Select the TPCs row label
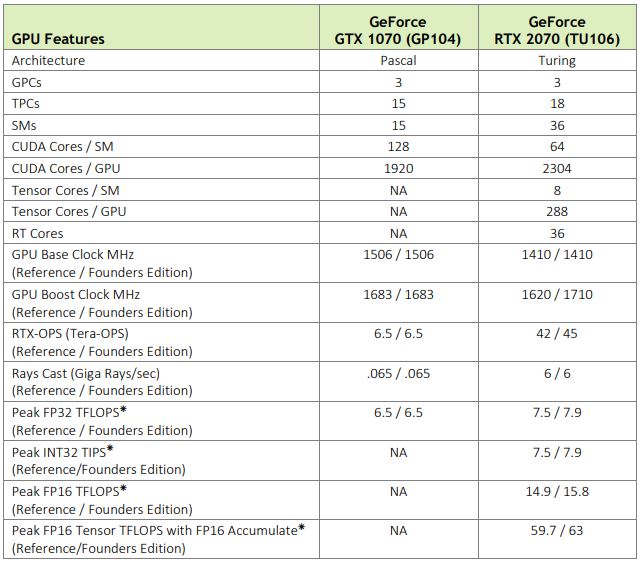Image resolution: width=642 pixels, height=566 pixels. pos(27,104)
